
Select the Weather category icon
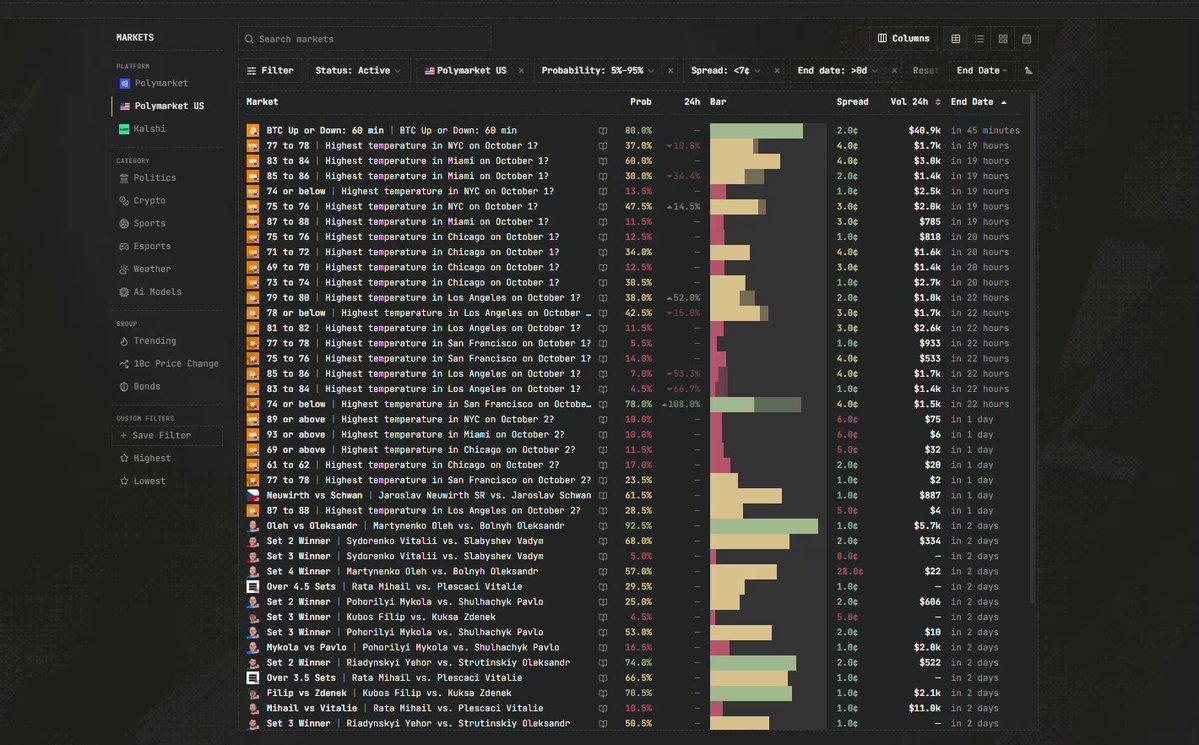tap(124, 269)
